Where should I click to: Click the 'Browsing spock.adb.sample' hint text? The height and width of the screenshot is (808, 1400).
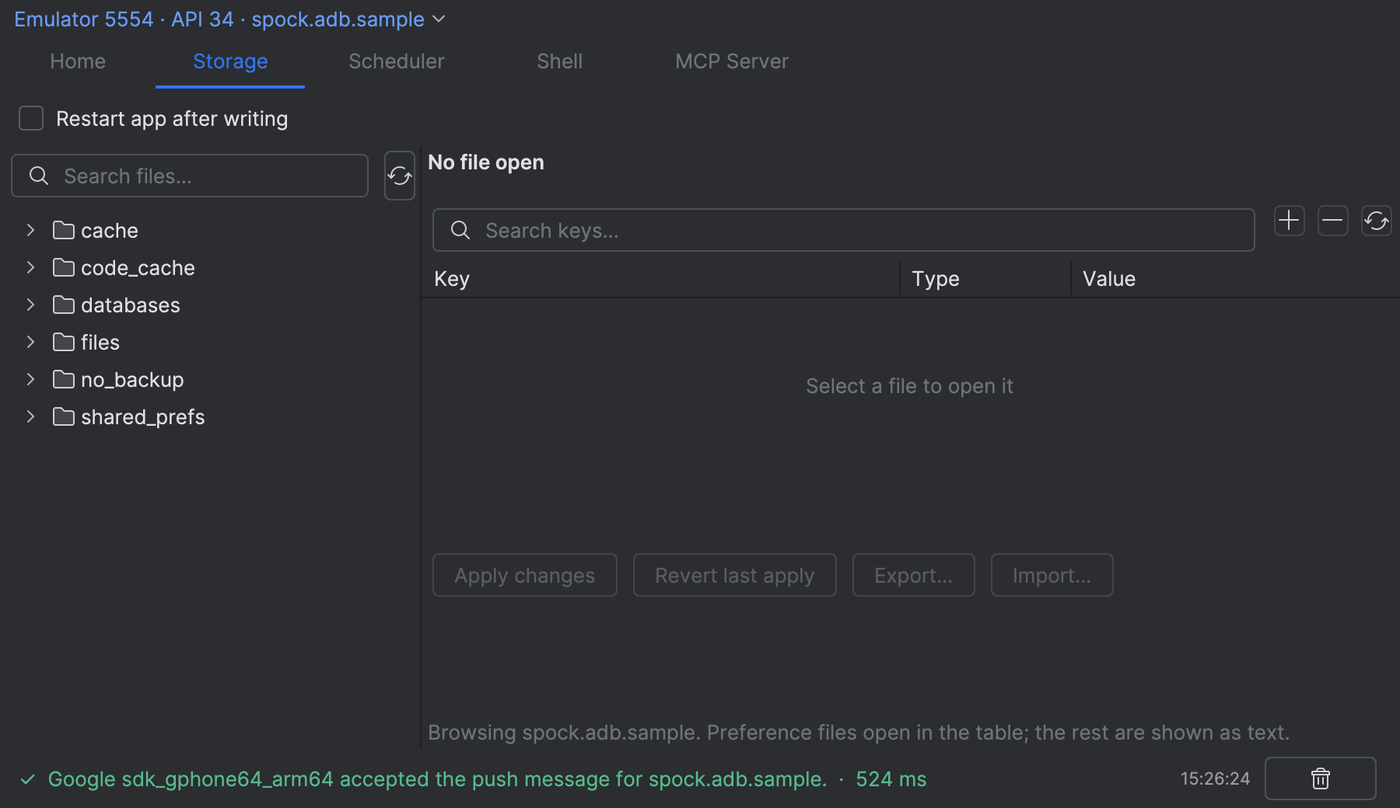point(859,732)
